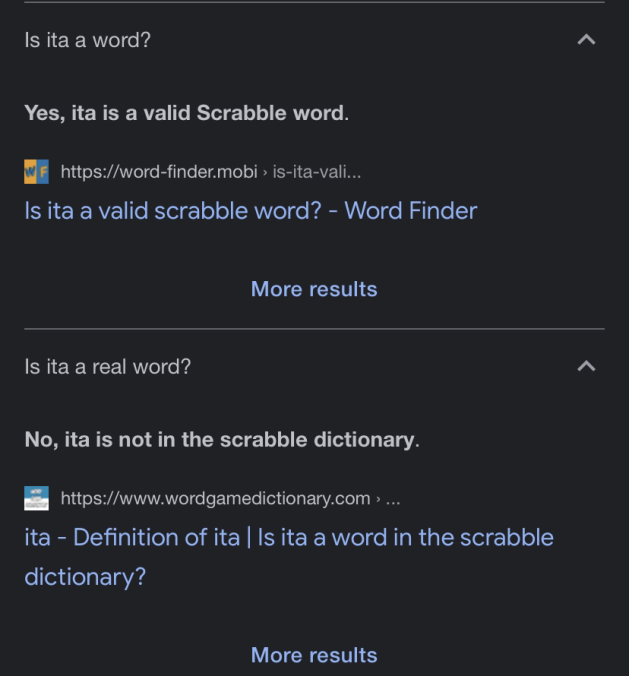The width and height of the screenshot is (629, 676).
Task: Click the "Is ita a word?" question heading
Action: coord(88,41)
